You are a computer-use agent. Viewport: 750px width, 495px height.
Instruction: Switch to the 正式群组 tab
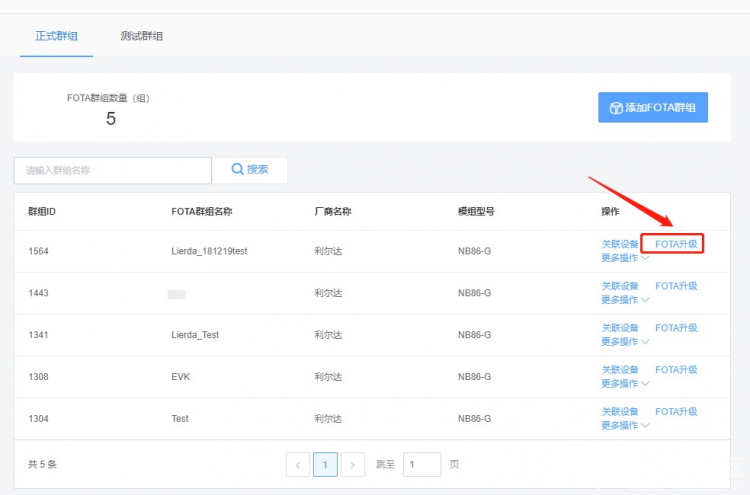click(56, 36)
